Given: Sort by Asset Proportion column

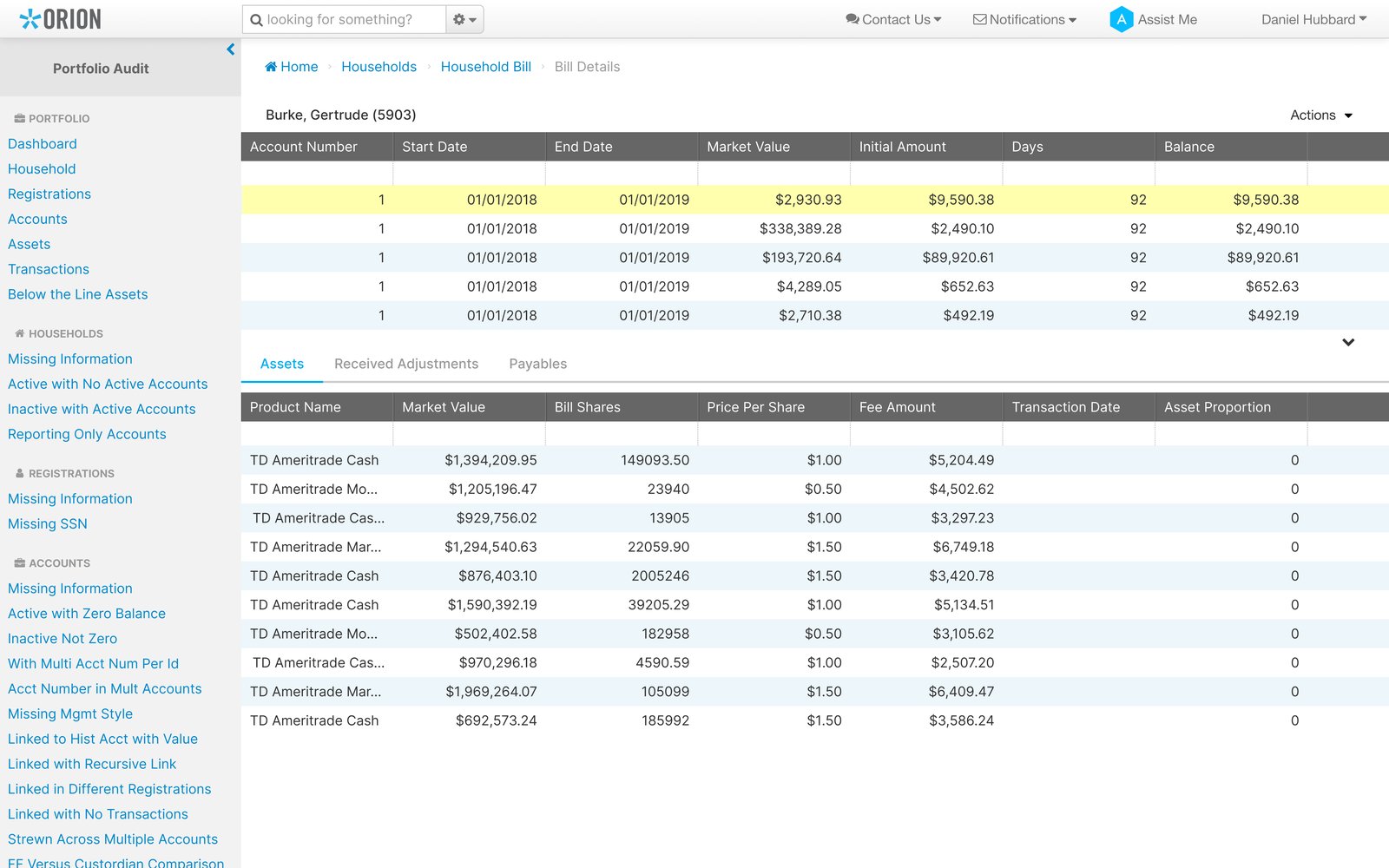Looking at the screenshot, I should [1231, 407].
